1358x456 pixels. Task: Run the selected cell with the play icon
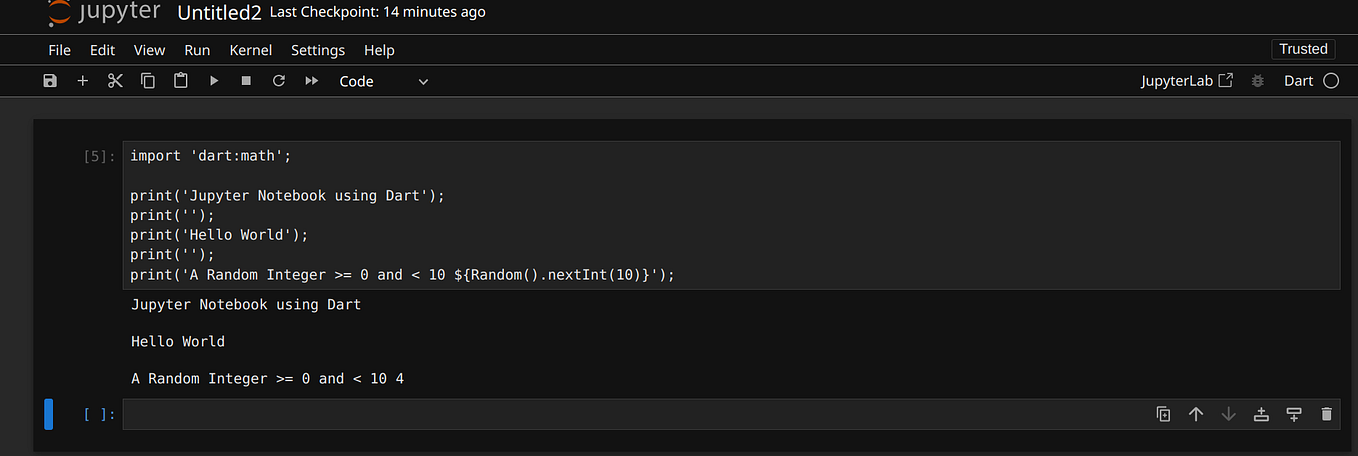click(x=213, y=81)
